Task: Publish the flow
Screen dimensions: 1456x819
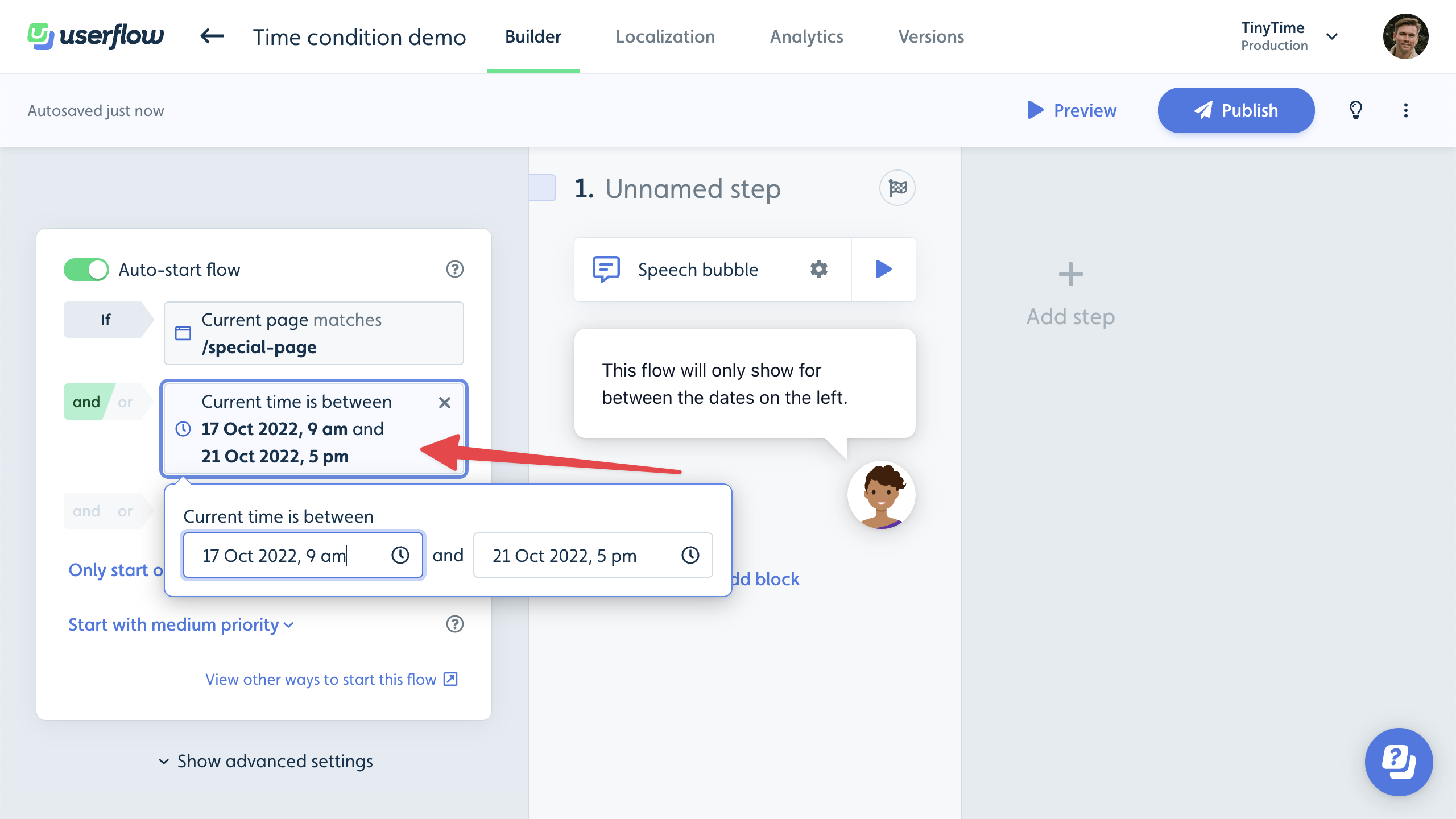Action: (1236, 110)
